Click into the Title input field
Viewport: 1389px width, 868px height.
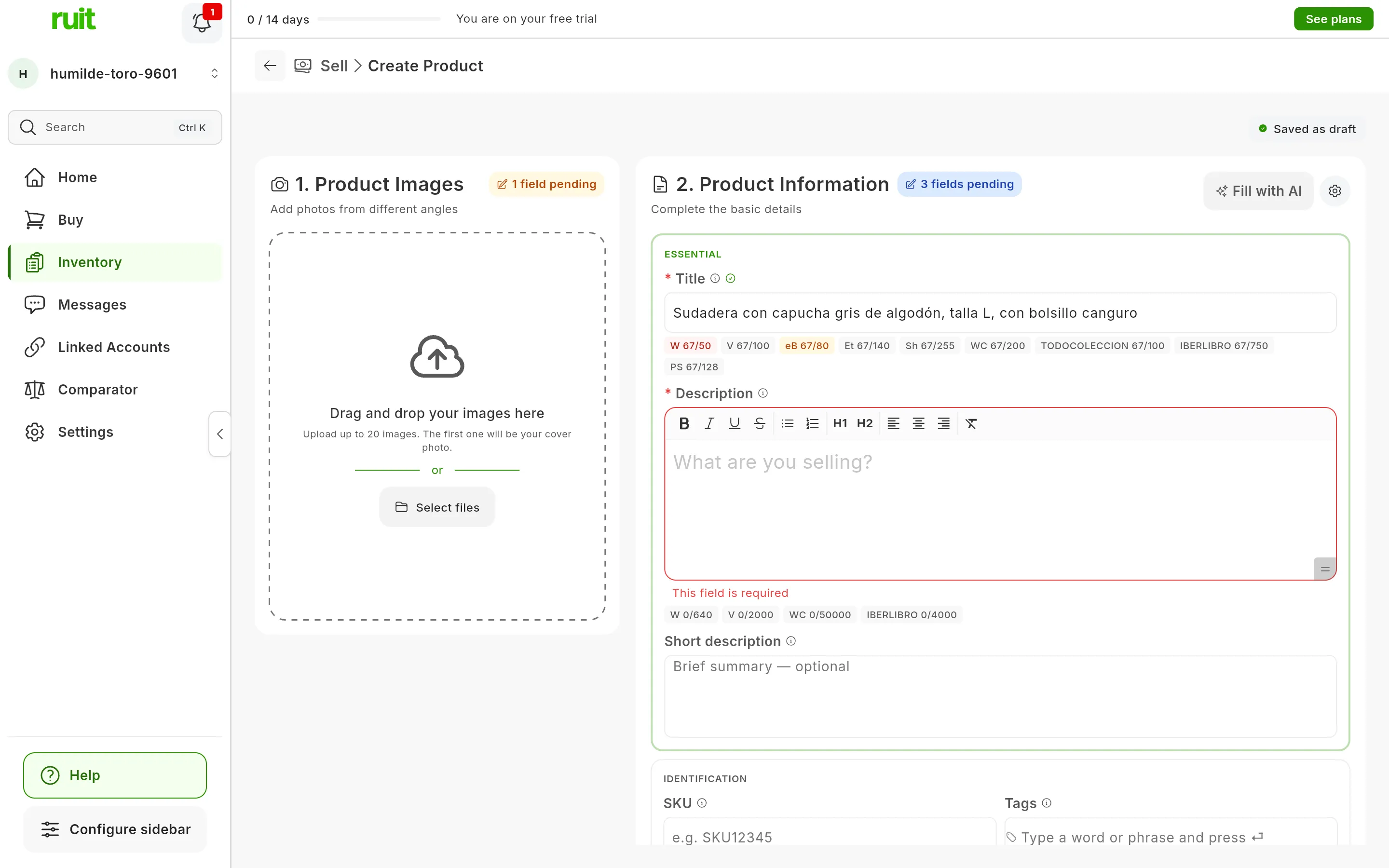(x=1000, y=313)
